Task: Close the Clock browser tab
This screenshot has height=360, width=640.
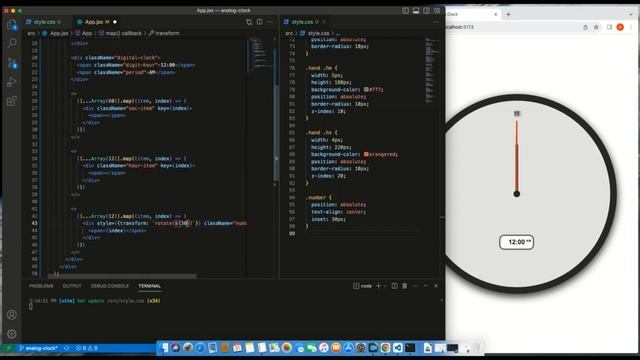Action: click(x=496, y=14)
